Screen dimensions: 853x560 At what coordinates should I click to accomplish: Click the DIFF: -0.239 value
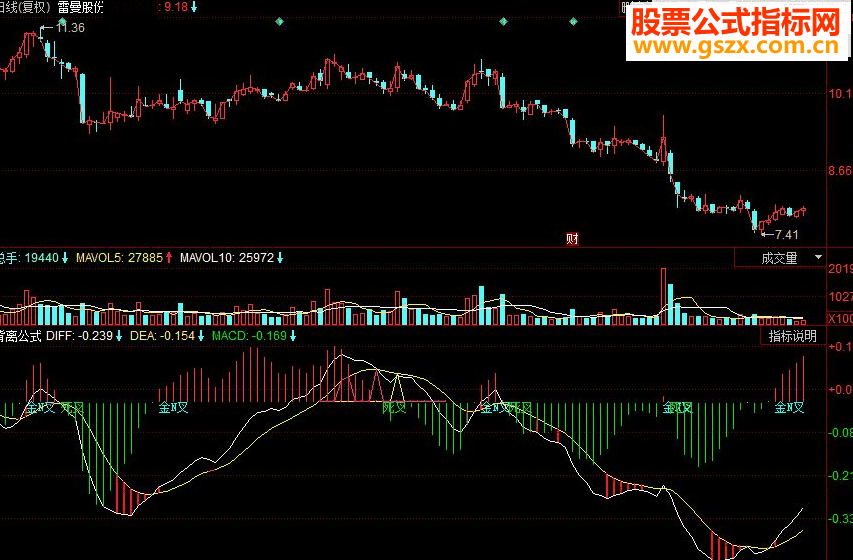pyautogui.click(x=79, y=335)
